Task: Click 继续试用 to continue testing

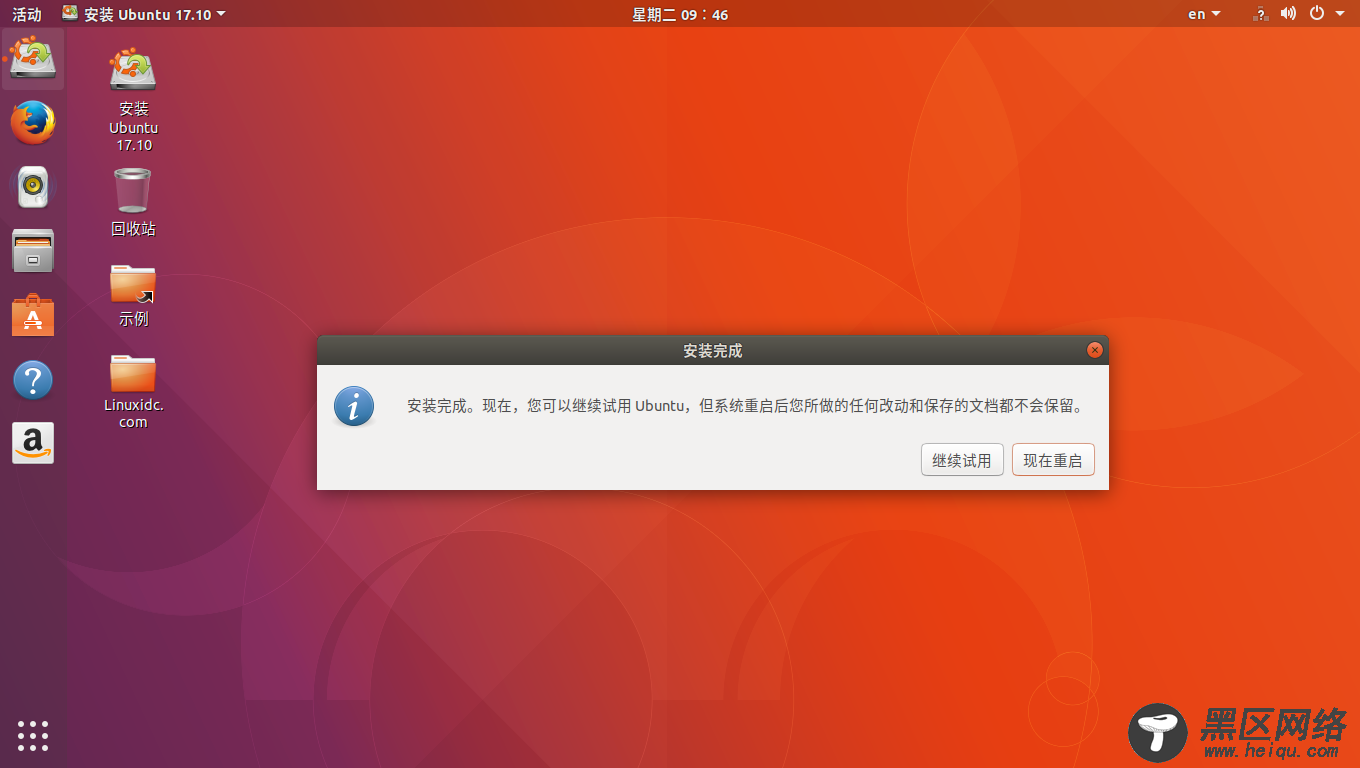Action: coord(962,460)
